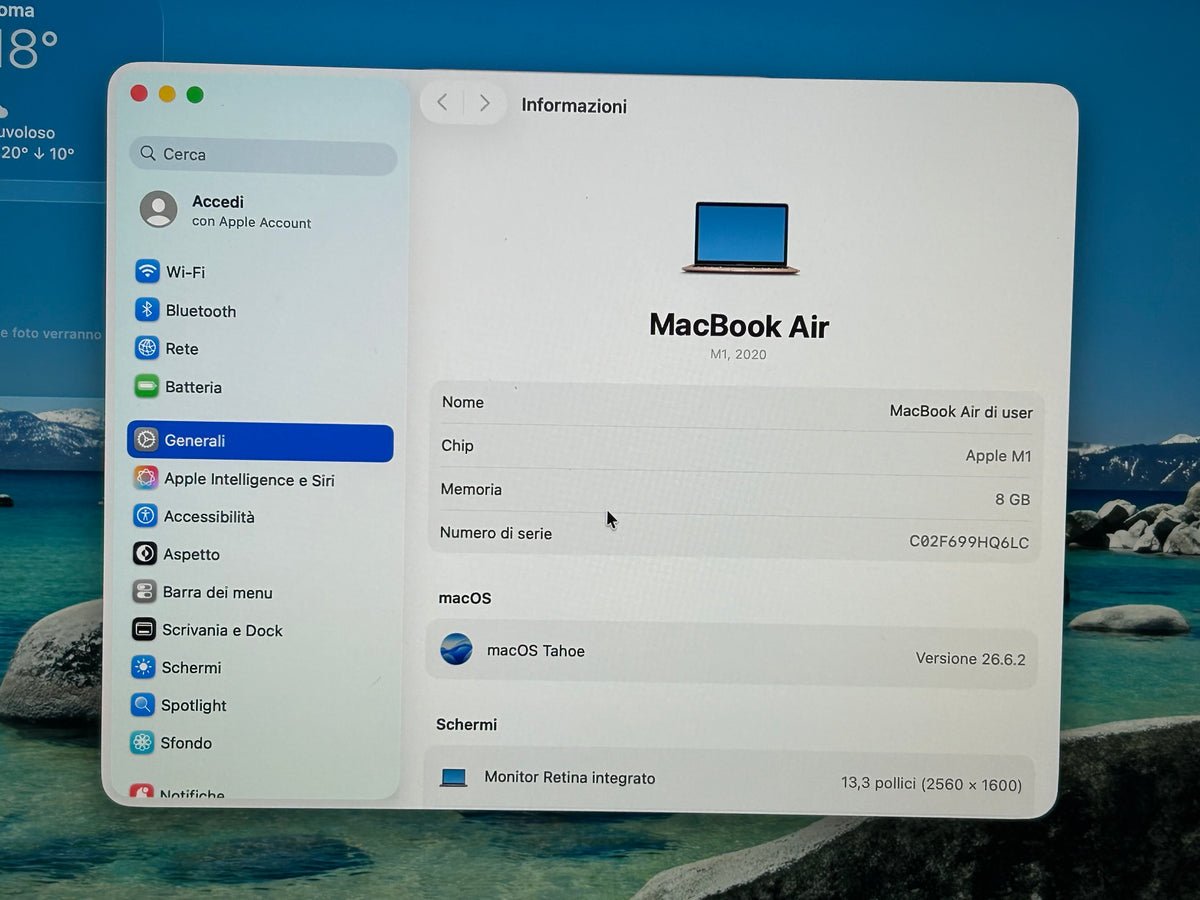Image resolution: width=1200 pixels, height=900 pixels.
Task: Click the macOS Tahoe logo icon
Action: pyautogui.click(x=457, y=649)
